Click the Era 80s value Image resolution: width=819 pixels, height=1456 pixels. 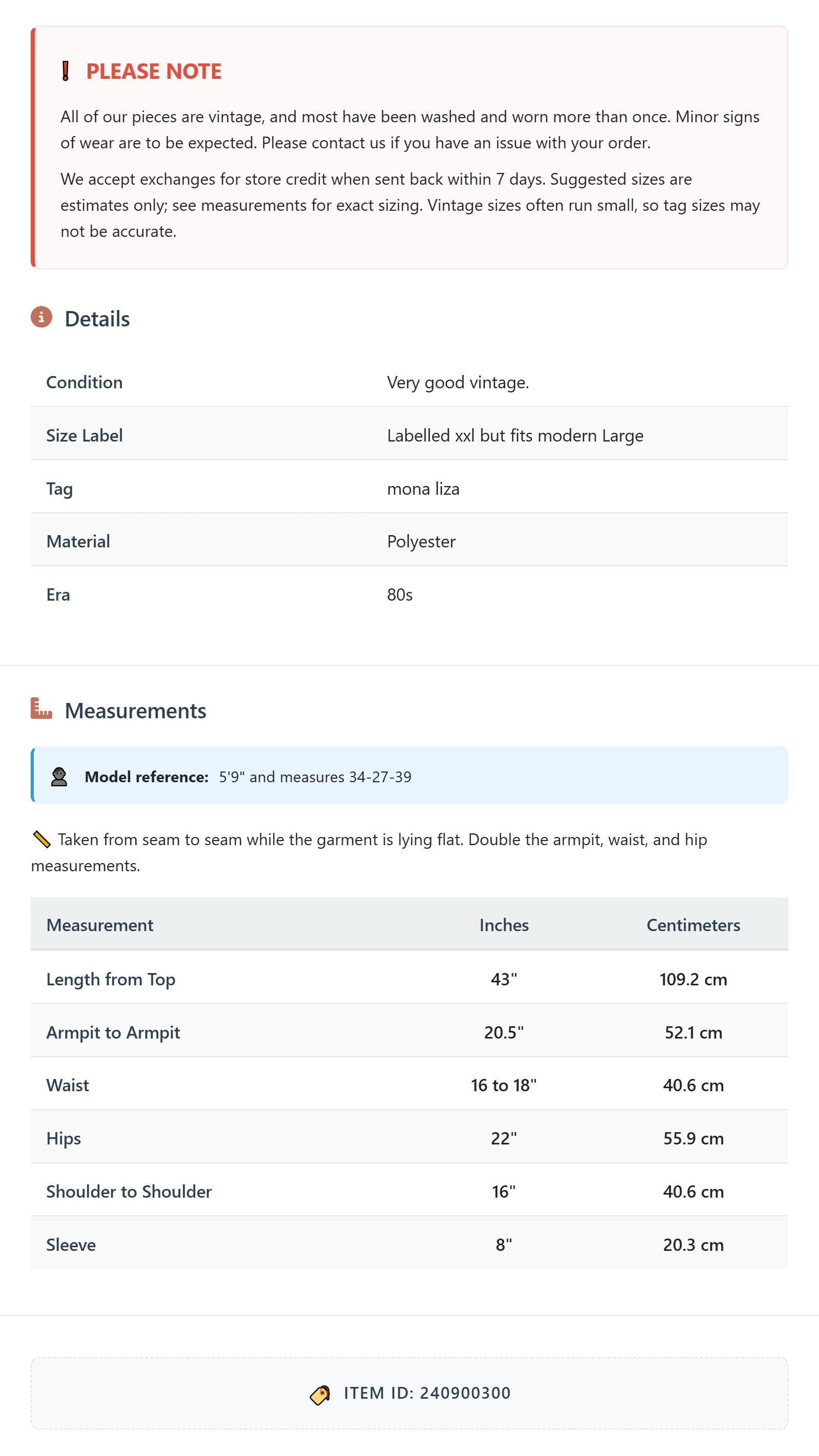point(399,594)
